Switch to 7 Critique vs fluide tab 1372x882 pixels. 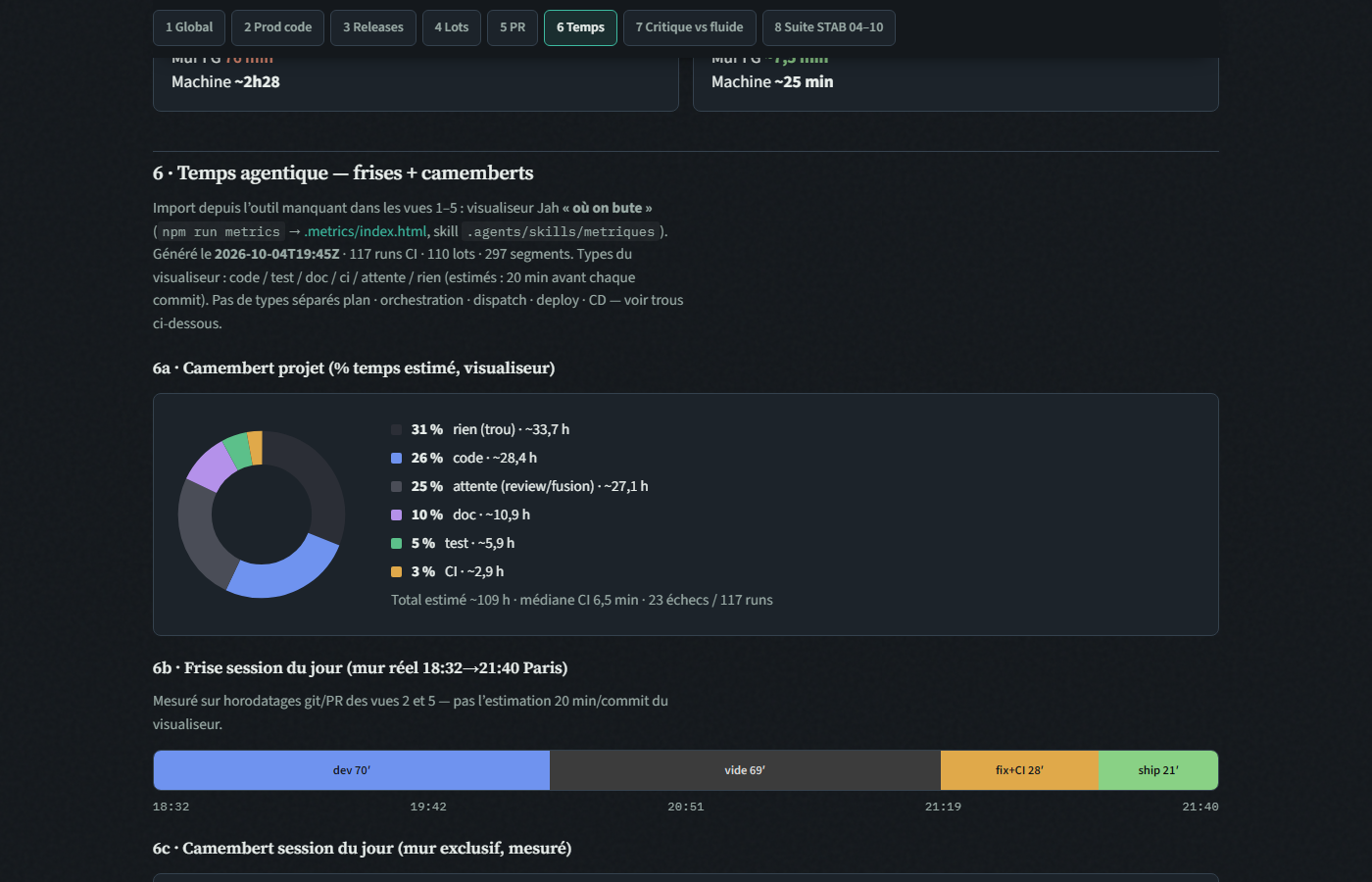pos(689,27)
